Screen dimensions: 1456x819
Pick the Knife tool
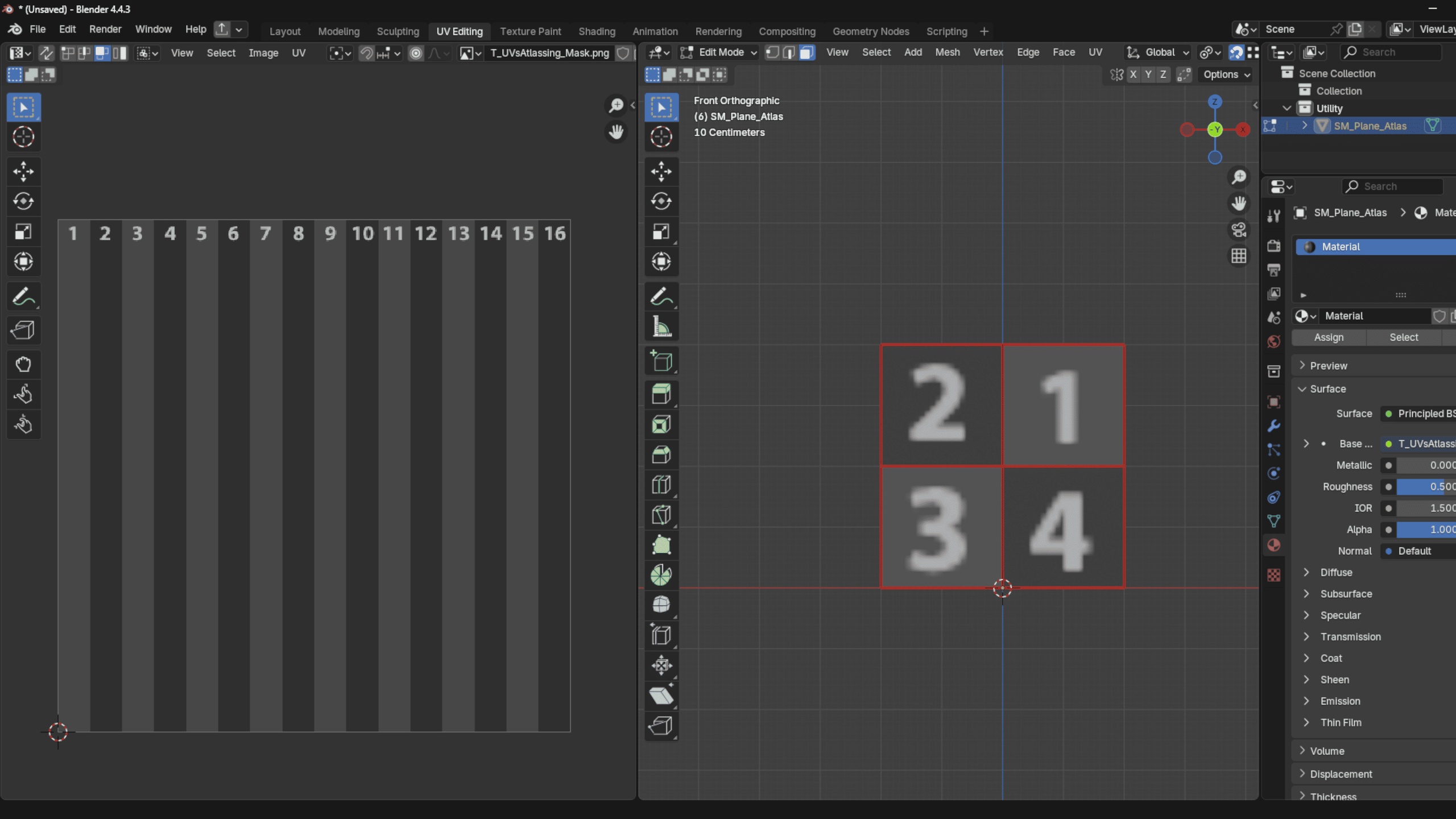[x=661, y=515]
